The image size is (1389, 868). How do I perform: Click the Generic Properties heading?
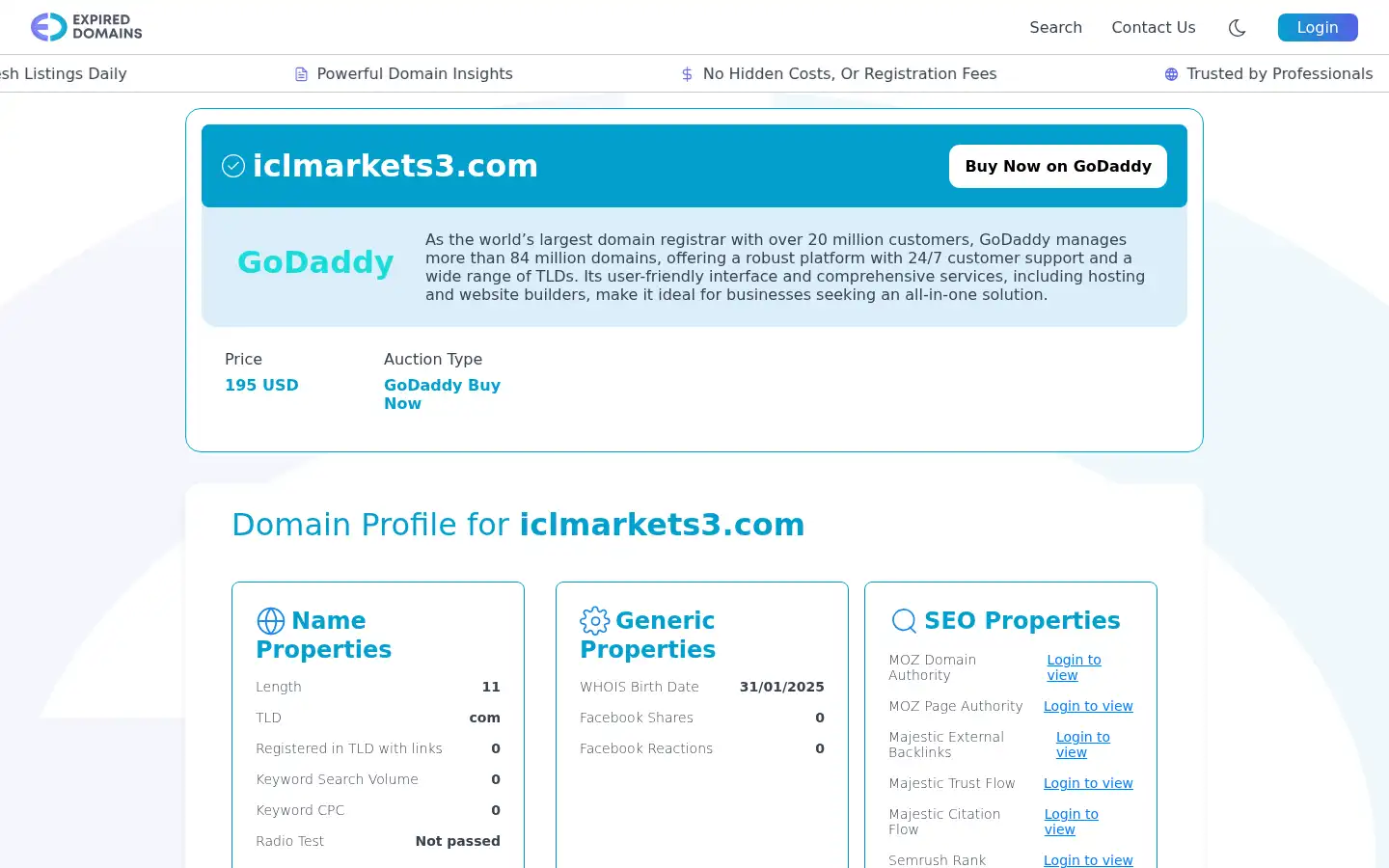[648, 635]
